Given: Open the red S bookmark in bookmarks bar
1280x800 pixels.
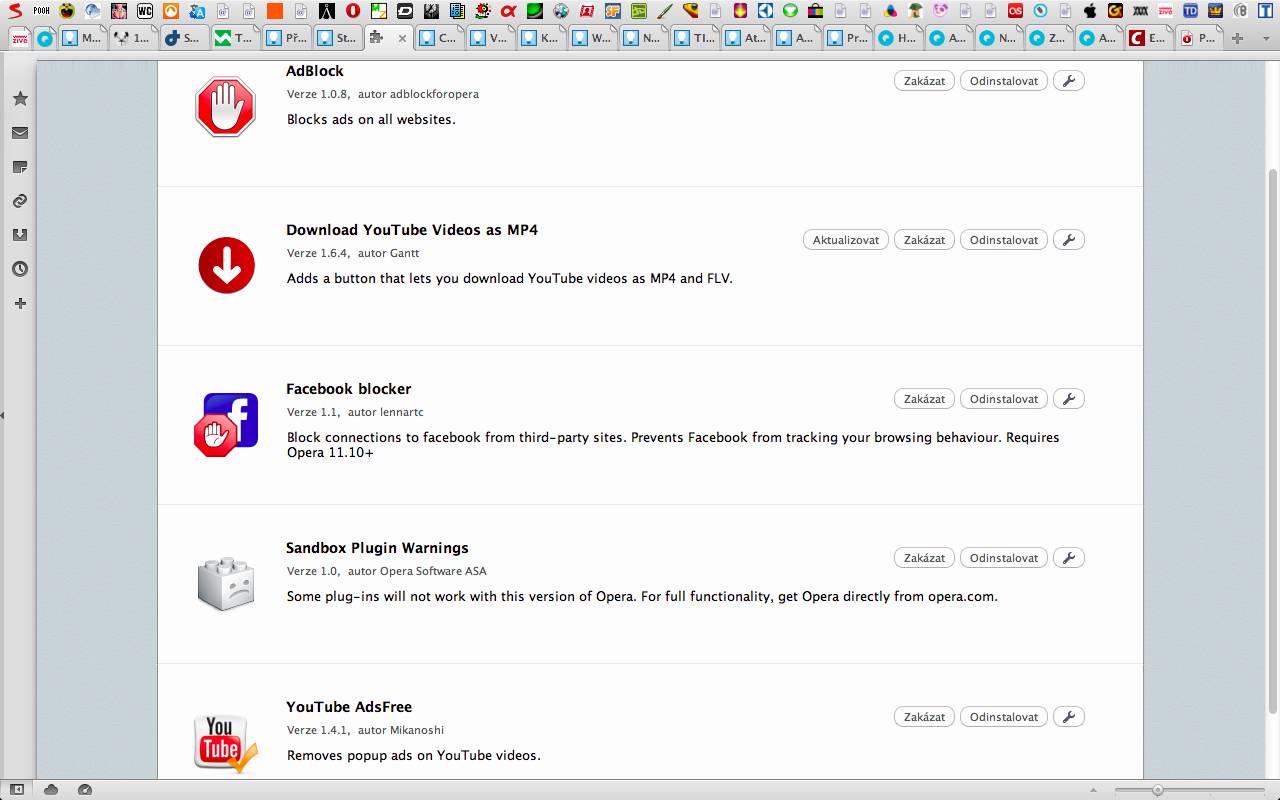Looking at the screenshot, I should (16, 11).
